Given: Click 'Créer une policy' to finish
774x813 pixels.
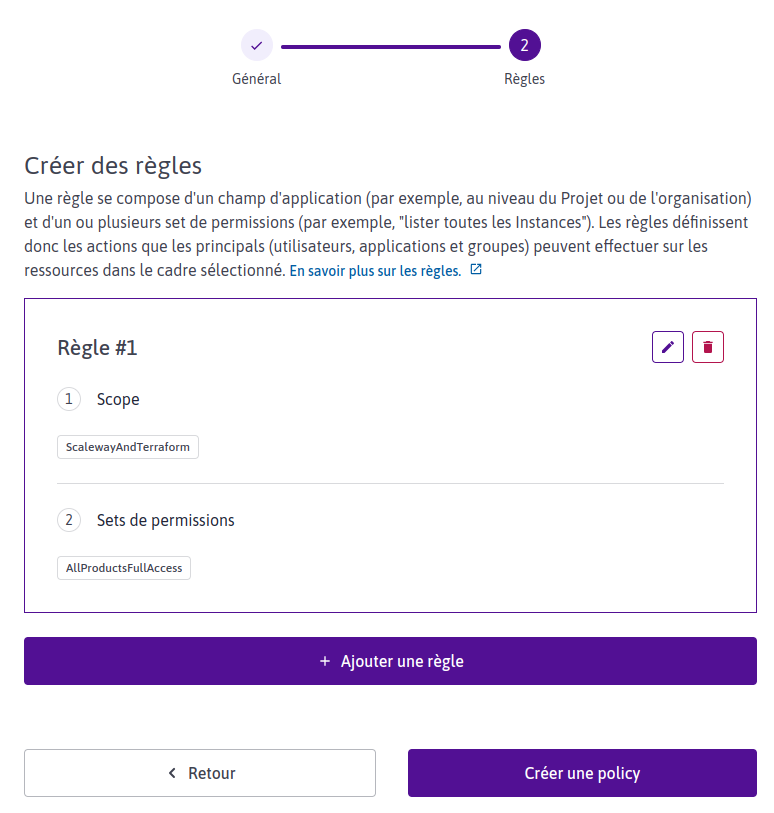Looking at the screenshot, I should 582,773.
